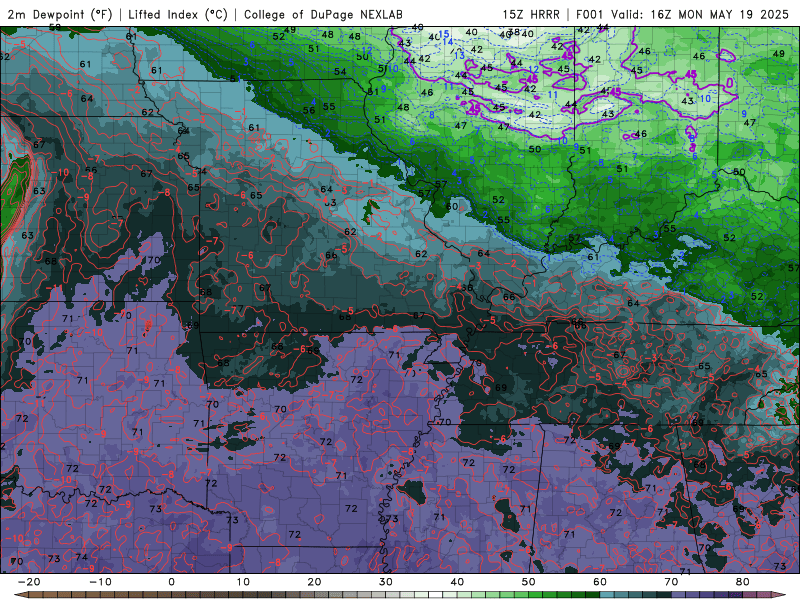Click the 74 dewpoint value on the map
Screen dimensions: 800x600
81,557
